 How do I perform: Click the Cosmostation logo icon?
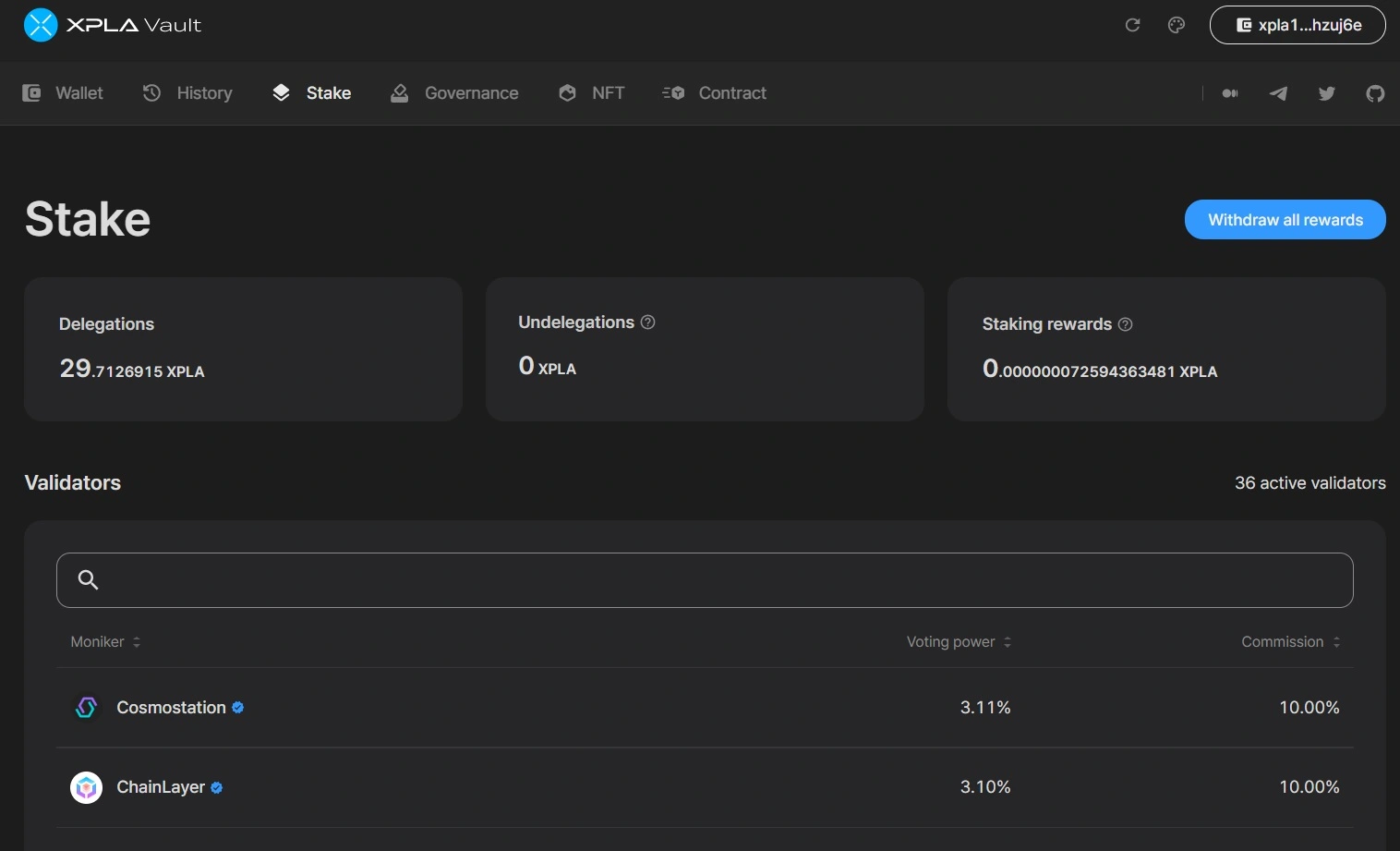(86, 708)
